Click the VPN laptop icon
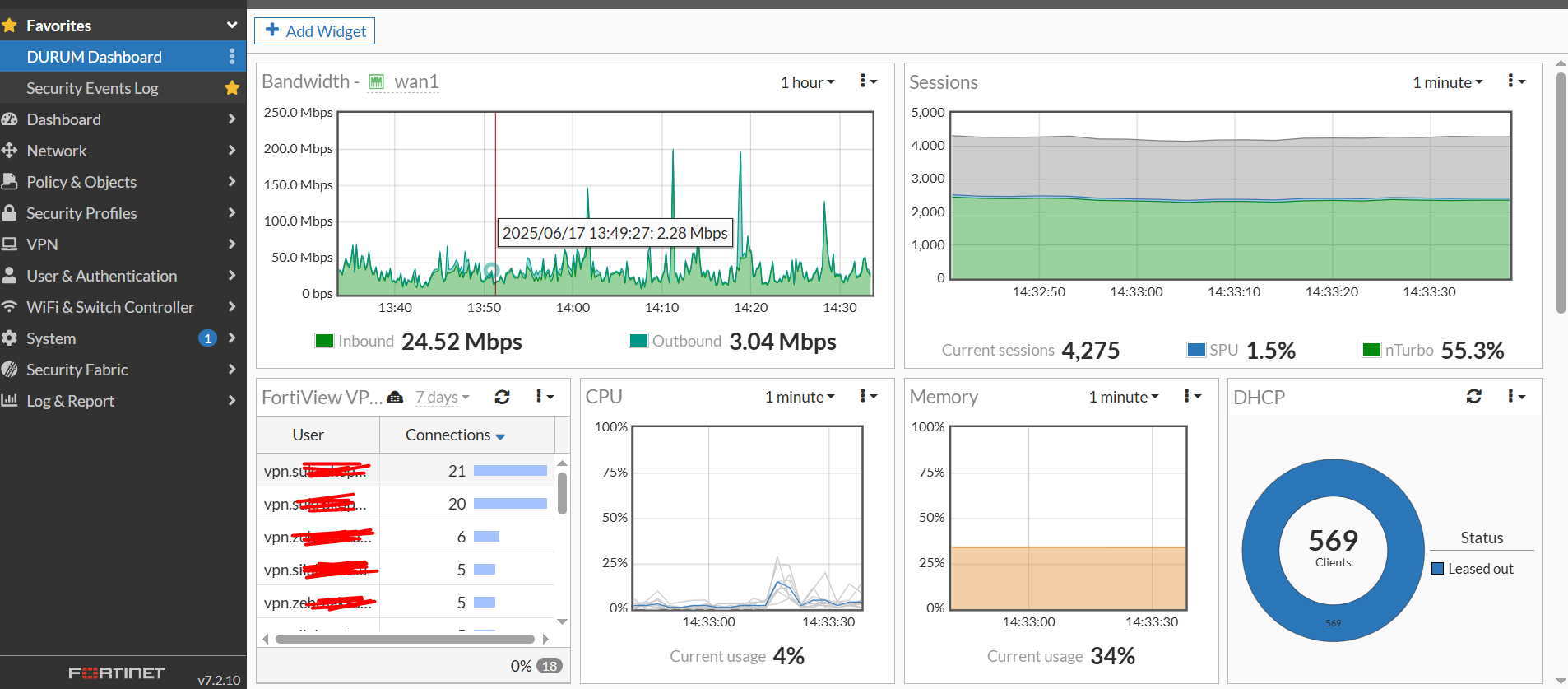1568x689 pixels. (10, 244)
